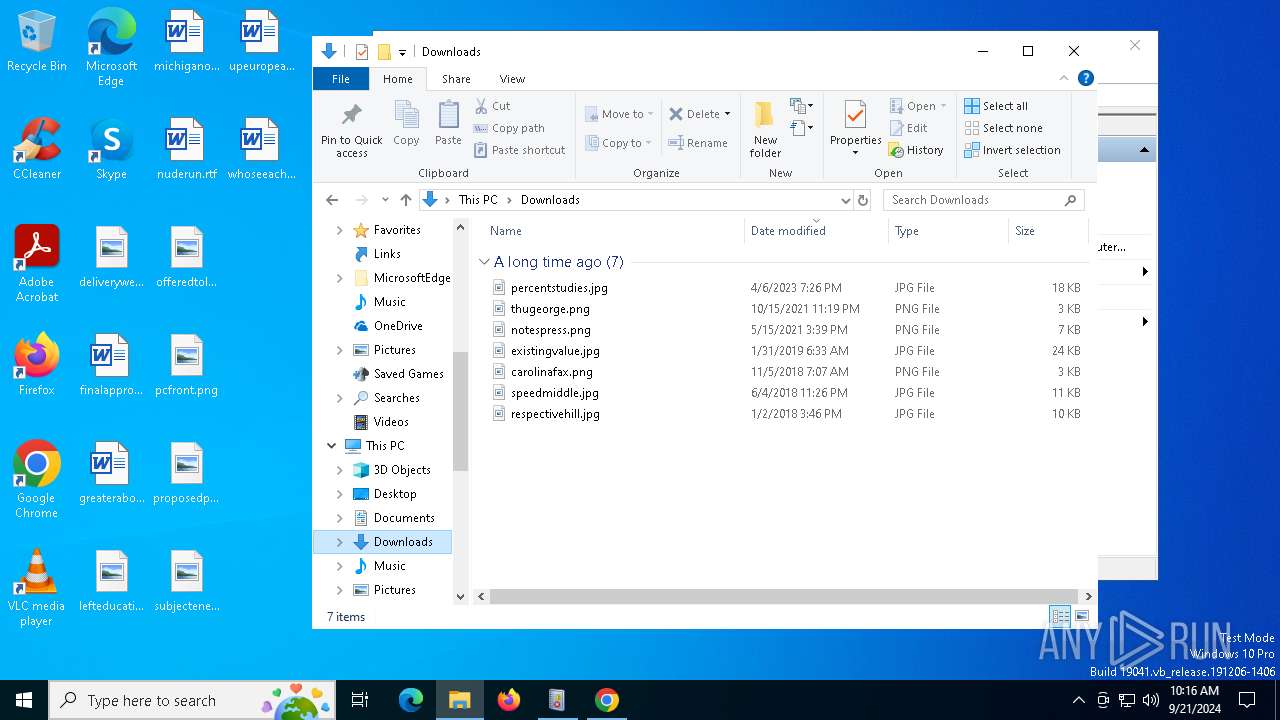
Task: Click the Search Downloads field
Action: 983,200
